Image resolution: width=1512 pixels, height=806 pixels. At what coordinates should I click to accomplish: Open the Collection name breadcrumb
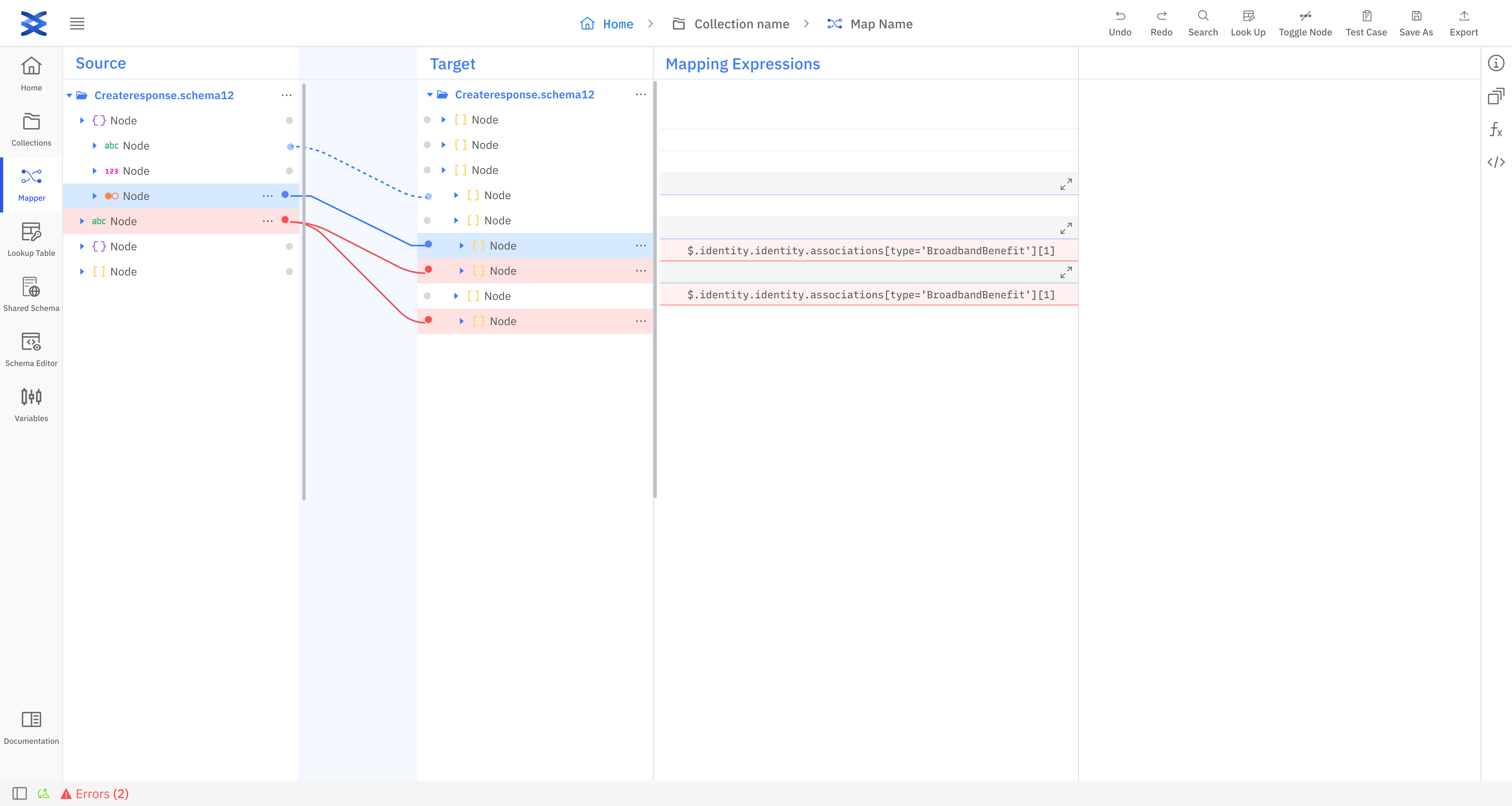point(741,24)
